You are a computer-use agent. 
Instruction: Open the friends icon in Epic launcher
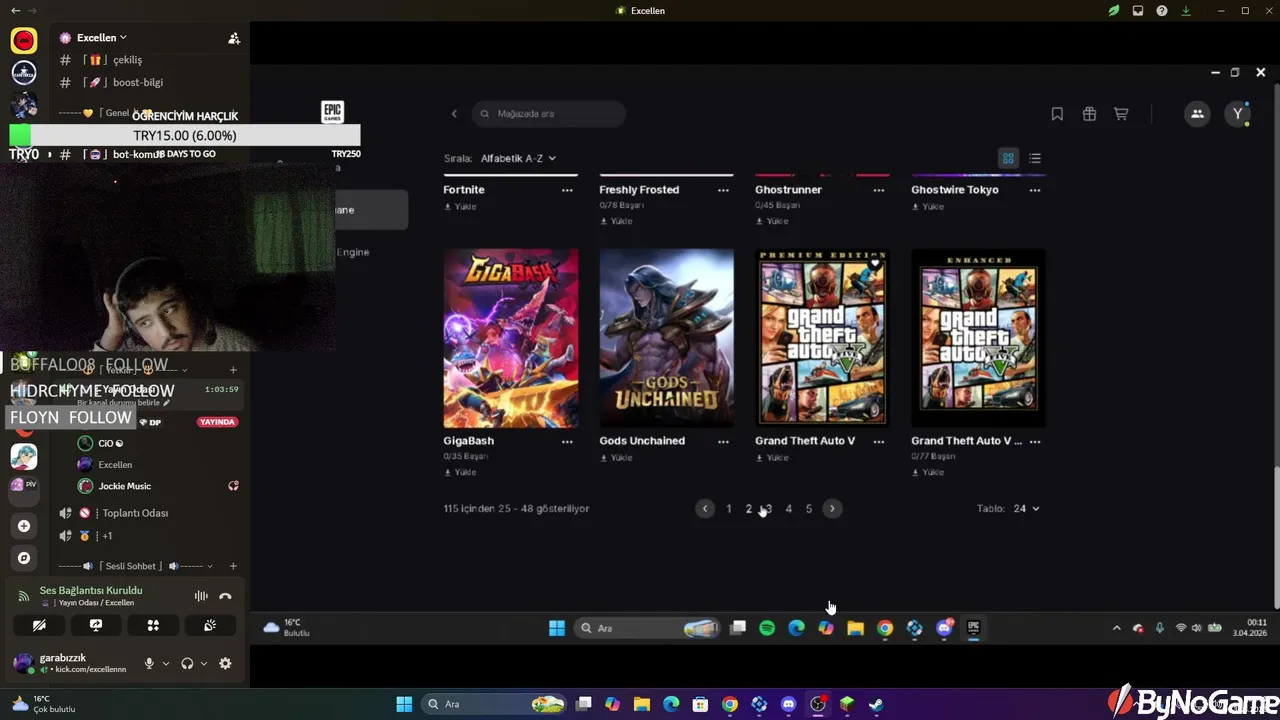(1197, 114)
